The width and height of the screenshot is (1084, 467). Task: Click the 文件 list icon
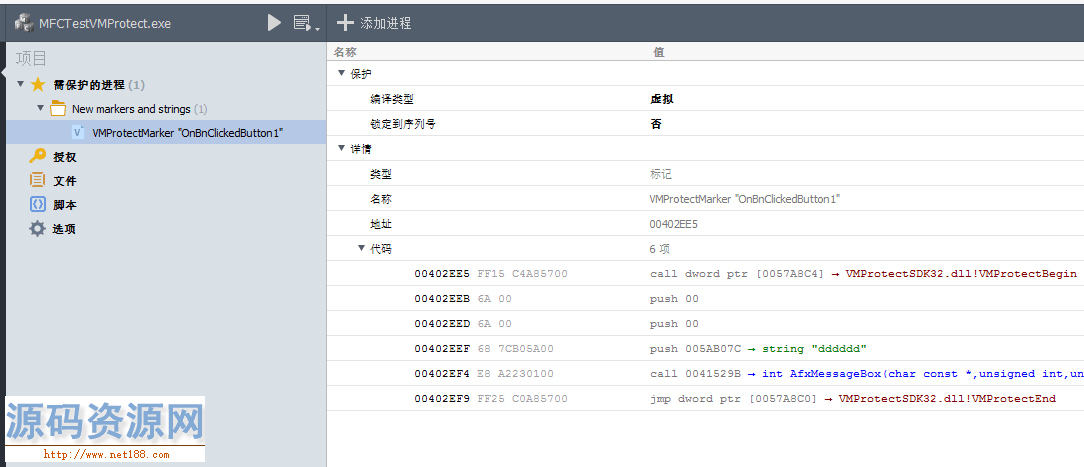point(37,180)
